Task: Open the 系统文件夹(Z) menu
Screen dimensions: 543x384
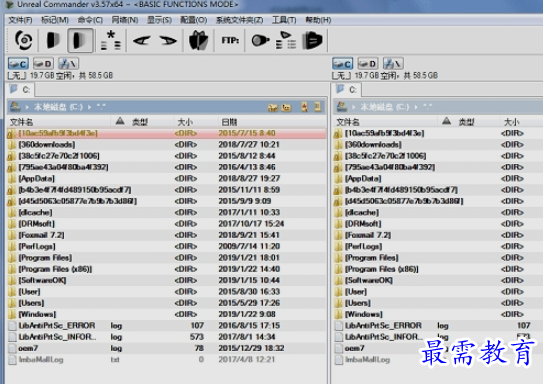Action: (240, 20)
